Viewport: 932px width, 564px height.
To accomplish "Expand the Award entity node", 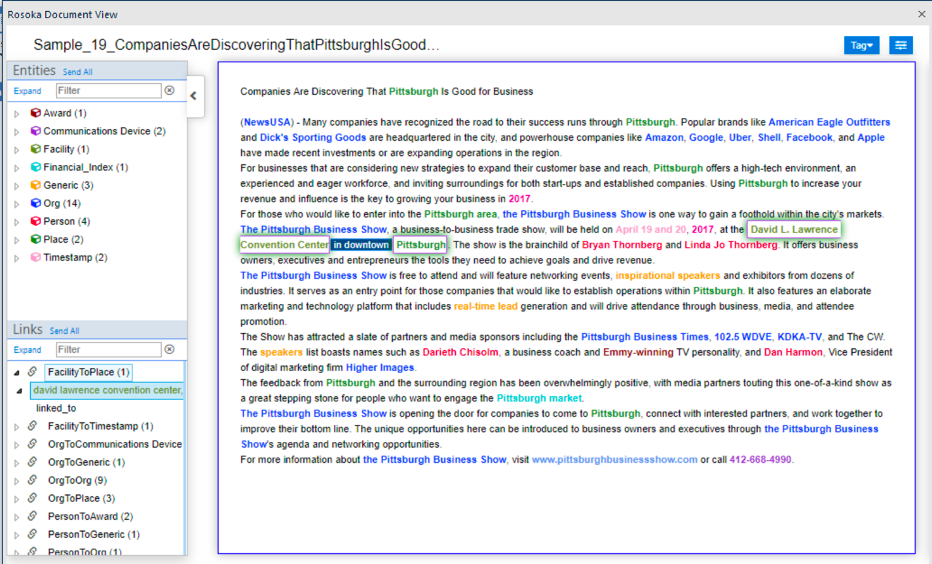I will point(17,114).
